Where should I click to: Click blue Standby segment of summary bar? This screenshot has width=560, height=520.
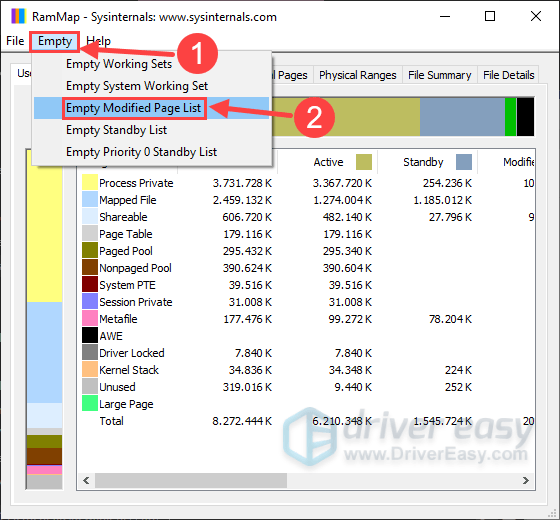tap(462, 117)
